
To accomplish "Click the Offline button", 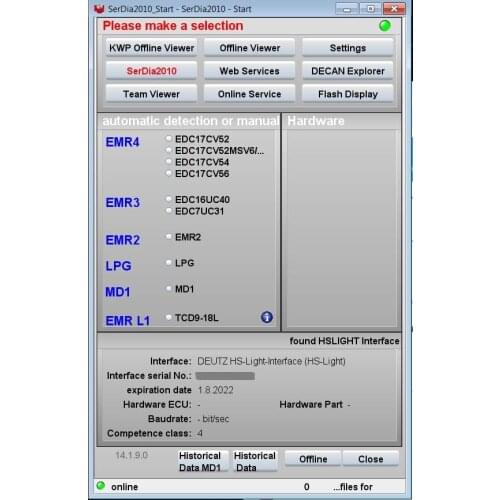I will click(x=313, y=459).
